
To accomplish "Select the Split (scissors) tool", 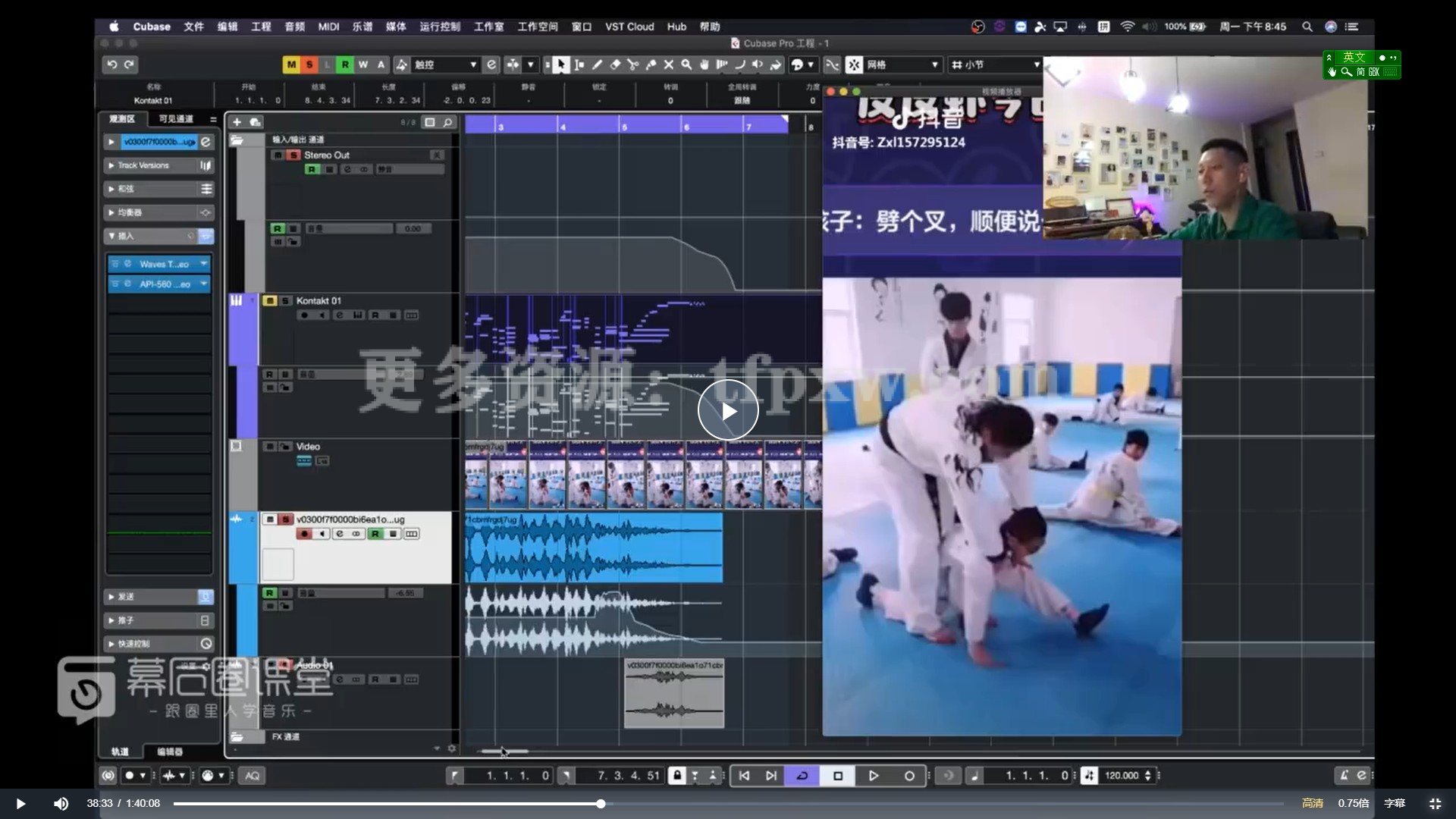I will click(x=632, y=65).
